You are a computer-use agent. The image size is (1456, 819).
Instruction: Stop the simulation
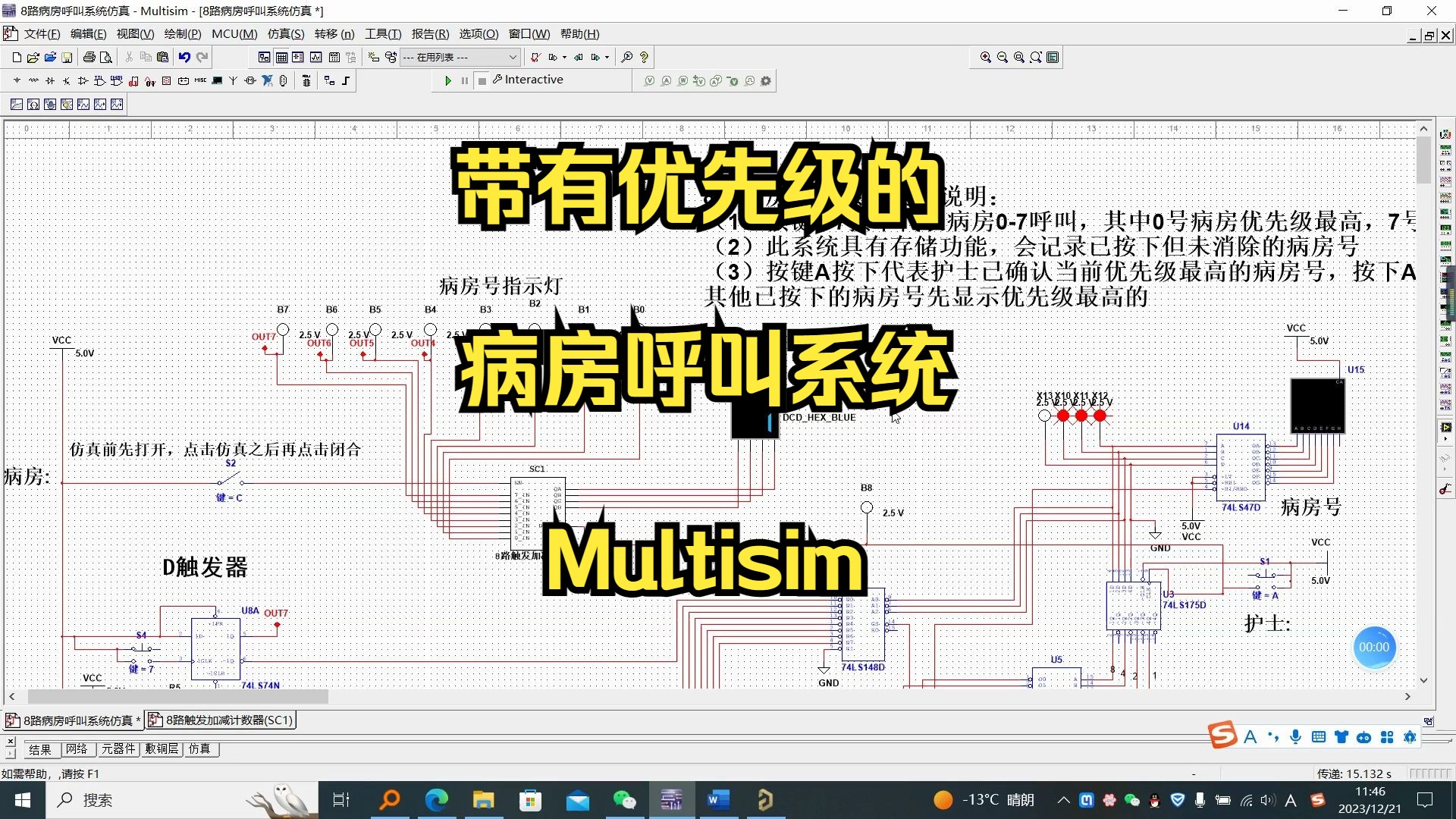(482, 80)
